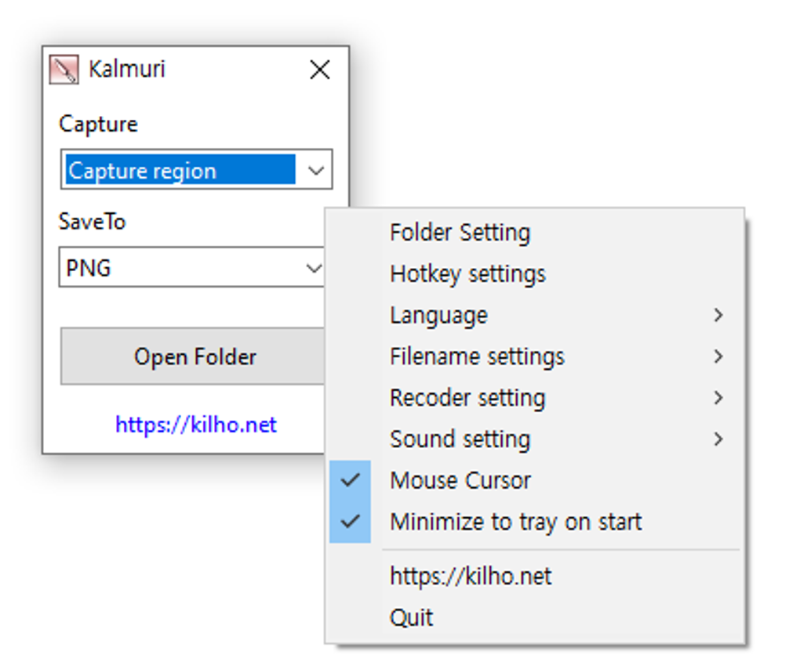Screen dimensions: 800x669
Task: Uncheck the Mouse Cursor option
Action: coord(460,481)
